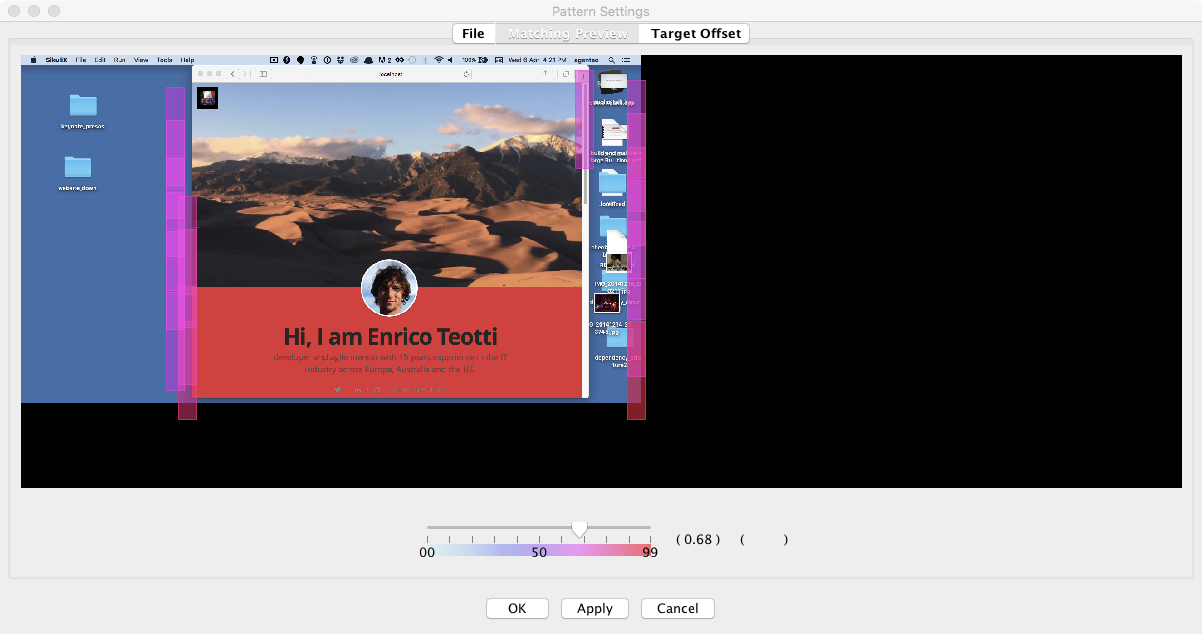Image resolution: width=1202 pixels, height=634 pixels.
Task: Click the webers_down folder icon in preview
Action: point(78,167)
